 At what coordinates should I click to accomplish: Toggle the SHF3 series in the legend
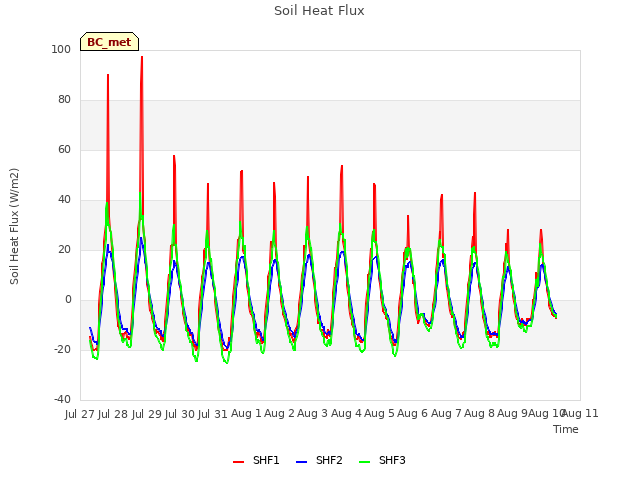click(x=382, y=460)
